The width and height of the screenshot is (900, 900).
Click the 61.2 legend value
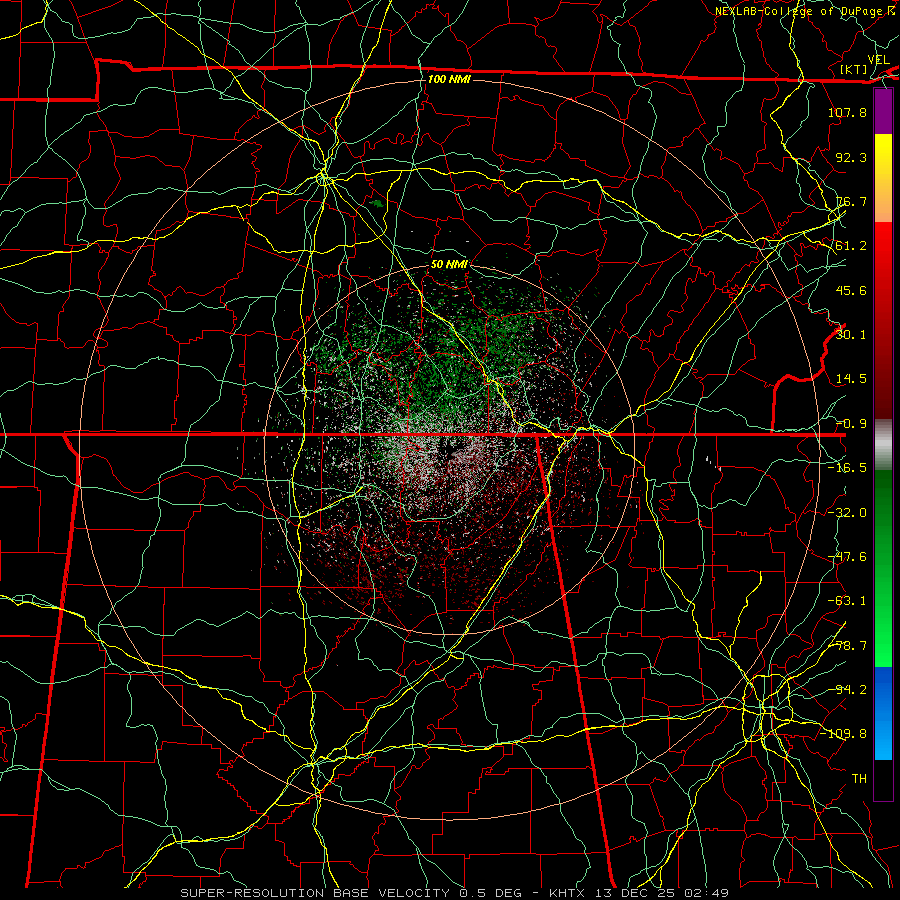click(x=851, y=246)
